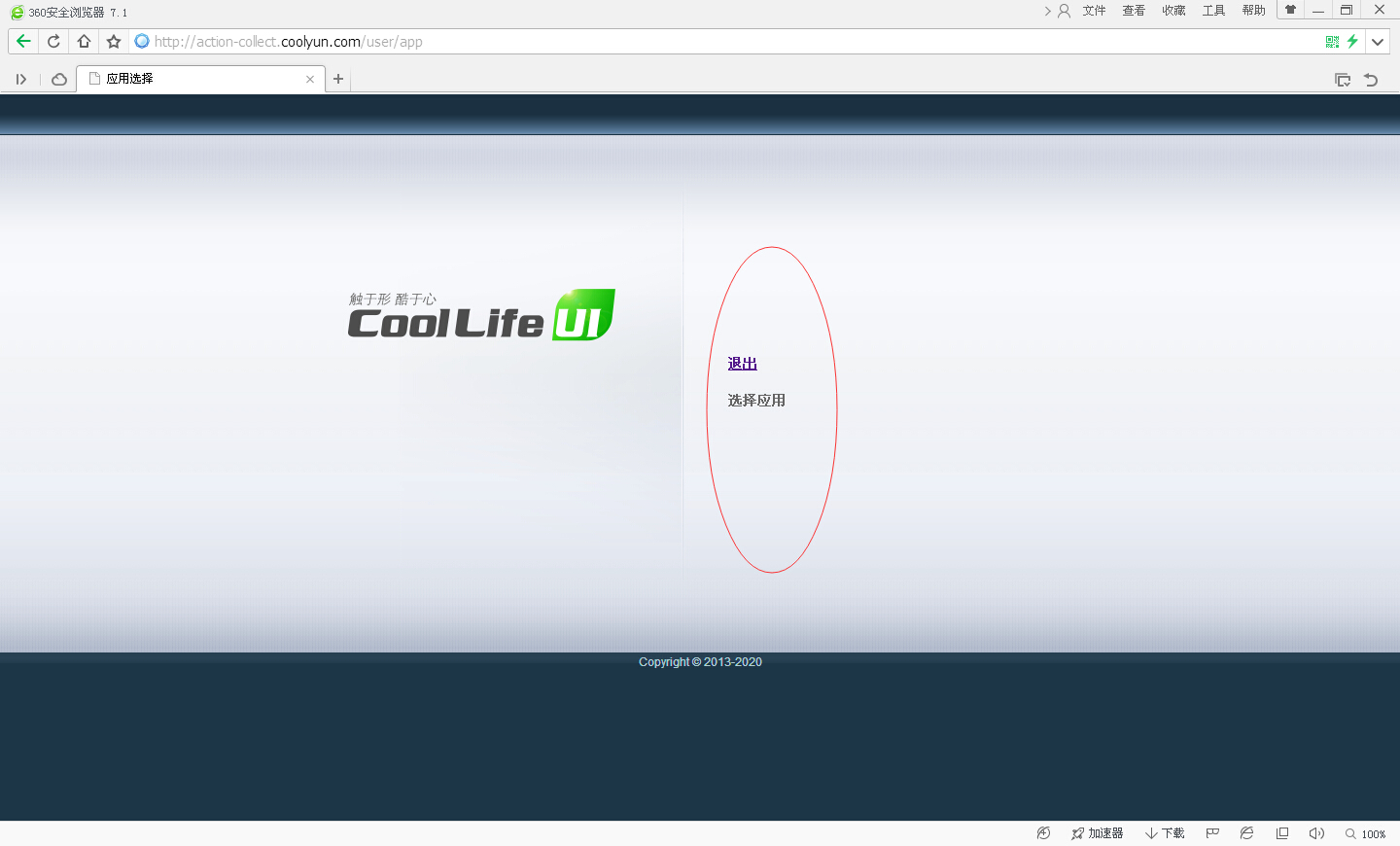Bookmark this page with the star
Viewport: 1400px width, 846px height.
coord(114,41)
